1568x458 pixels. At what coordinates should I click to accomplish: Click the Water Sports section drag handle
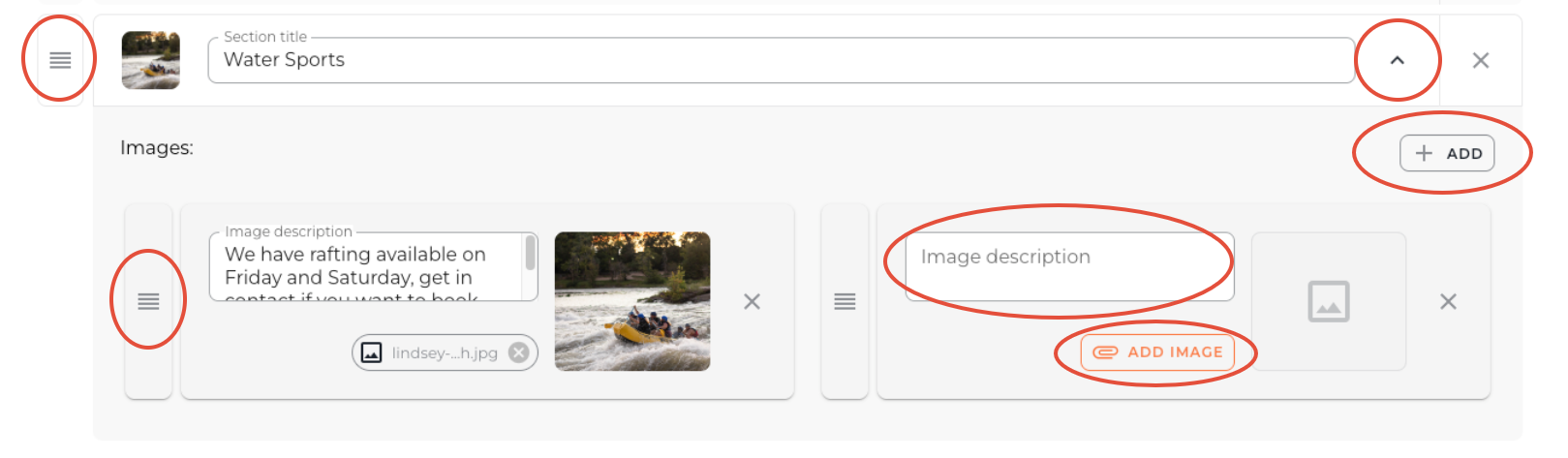click(x=60, y=60)
